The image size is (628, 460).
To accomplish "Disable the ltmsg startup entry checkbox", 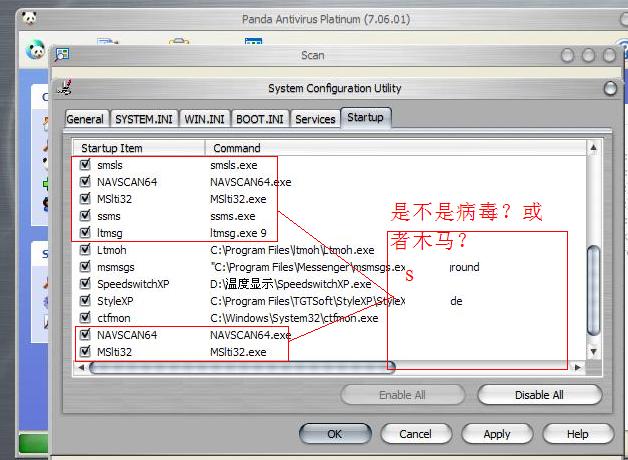I will (85, 232).
